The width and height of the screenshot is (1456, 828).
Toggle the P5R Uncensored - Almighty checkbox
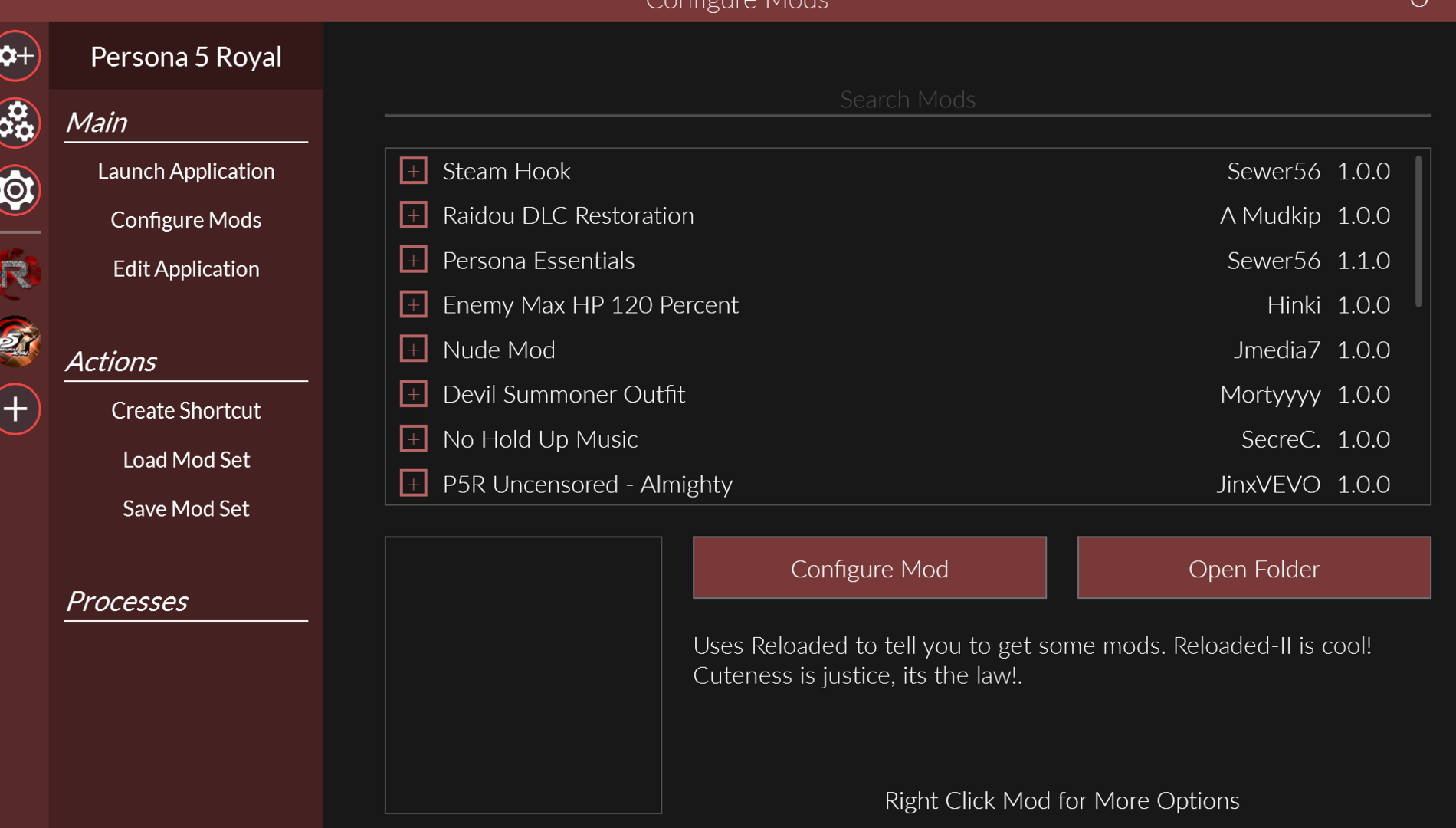(x=414, y=484)
